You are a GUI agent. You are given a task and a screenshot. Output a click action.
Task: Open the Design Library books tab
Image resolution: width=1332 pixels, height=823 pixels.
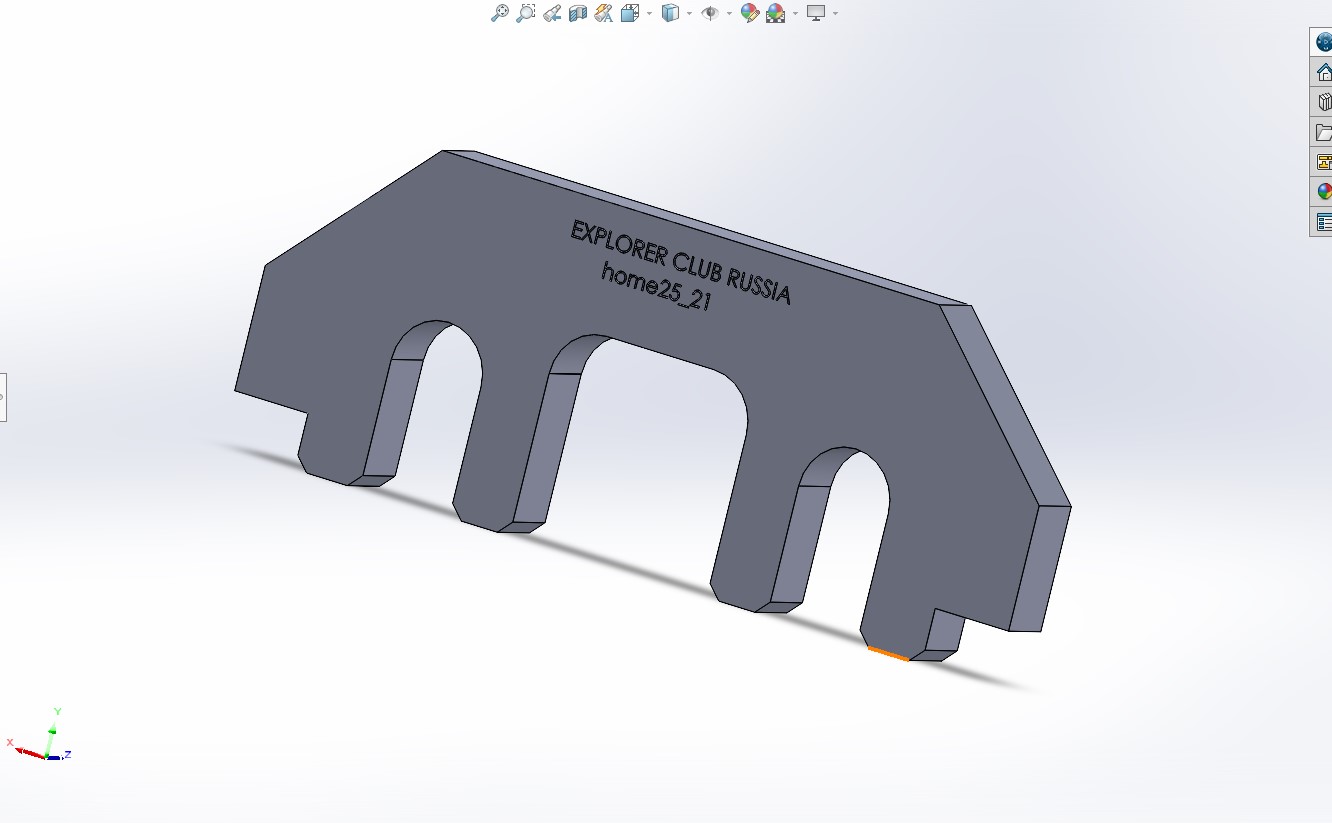point(1322,102)
